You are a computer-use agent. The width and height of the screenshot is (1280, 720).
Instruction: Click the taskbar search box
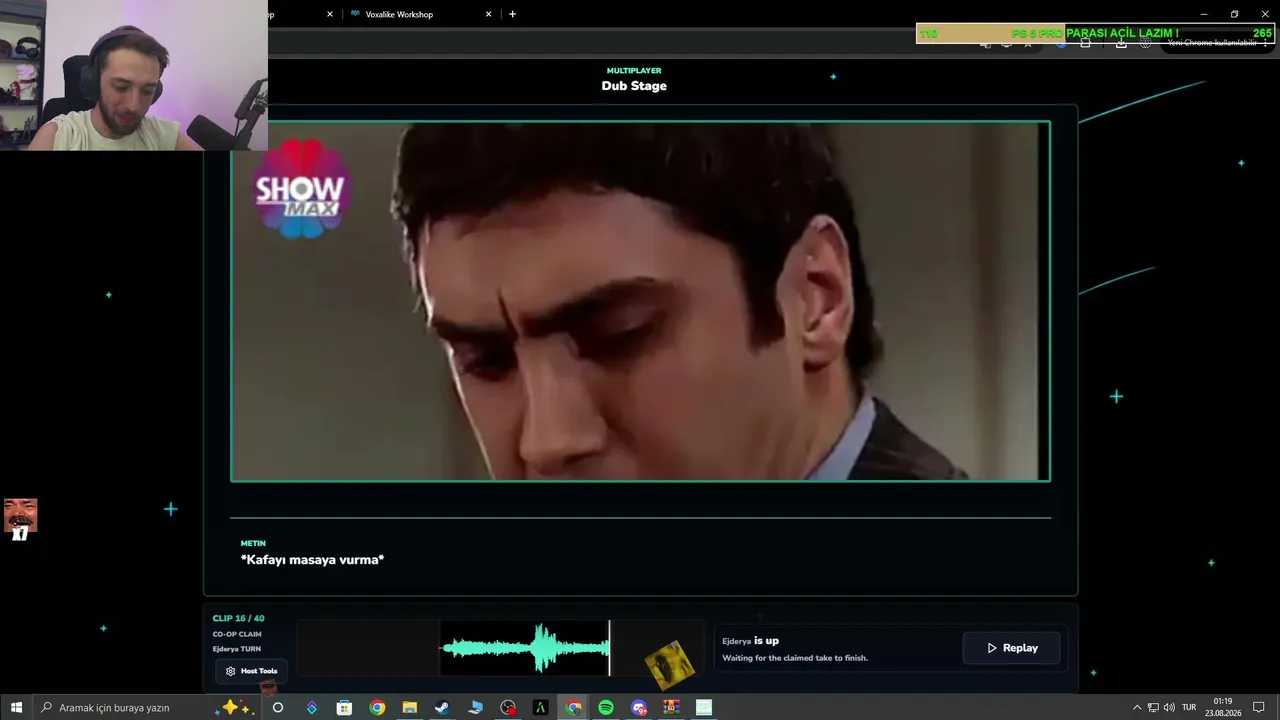[x=147, y=707]
